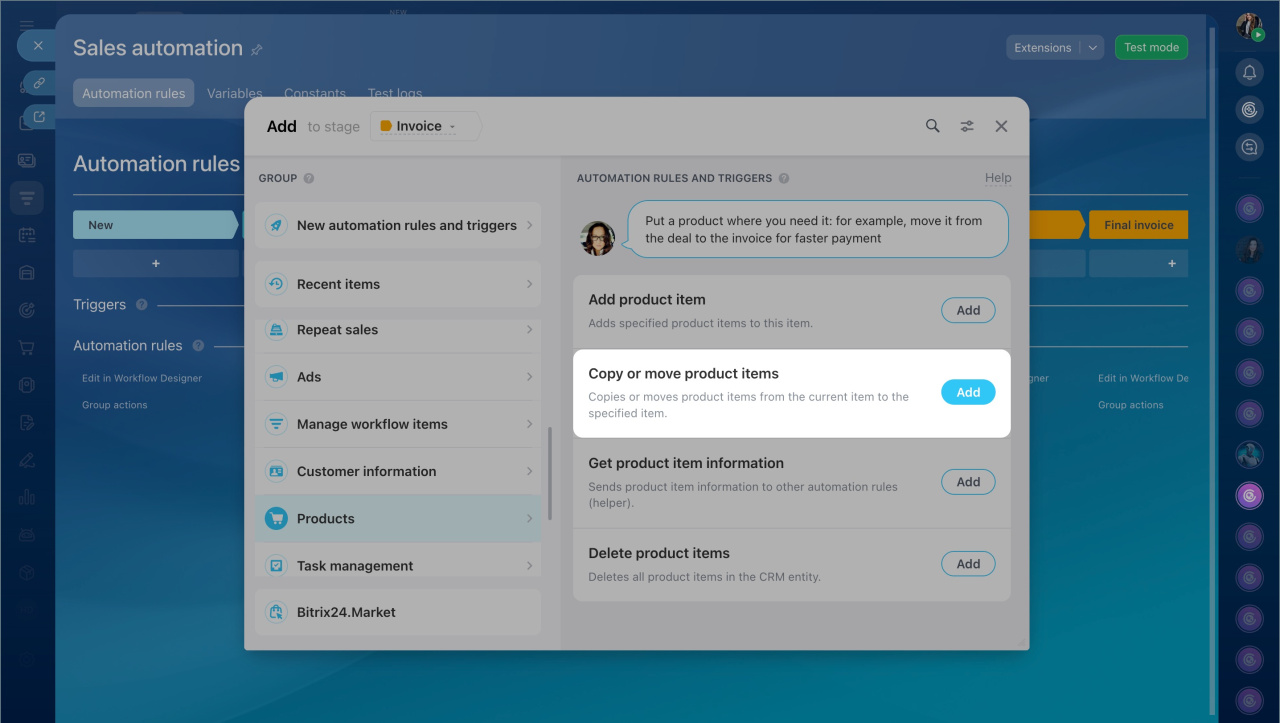Click the Ads megaphone icon

coord(276,377)
